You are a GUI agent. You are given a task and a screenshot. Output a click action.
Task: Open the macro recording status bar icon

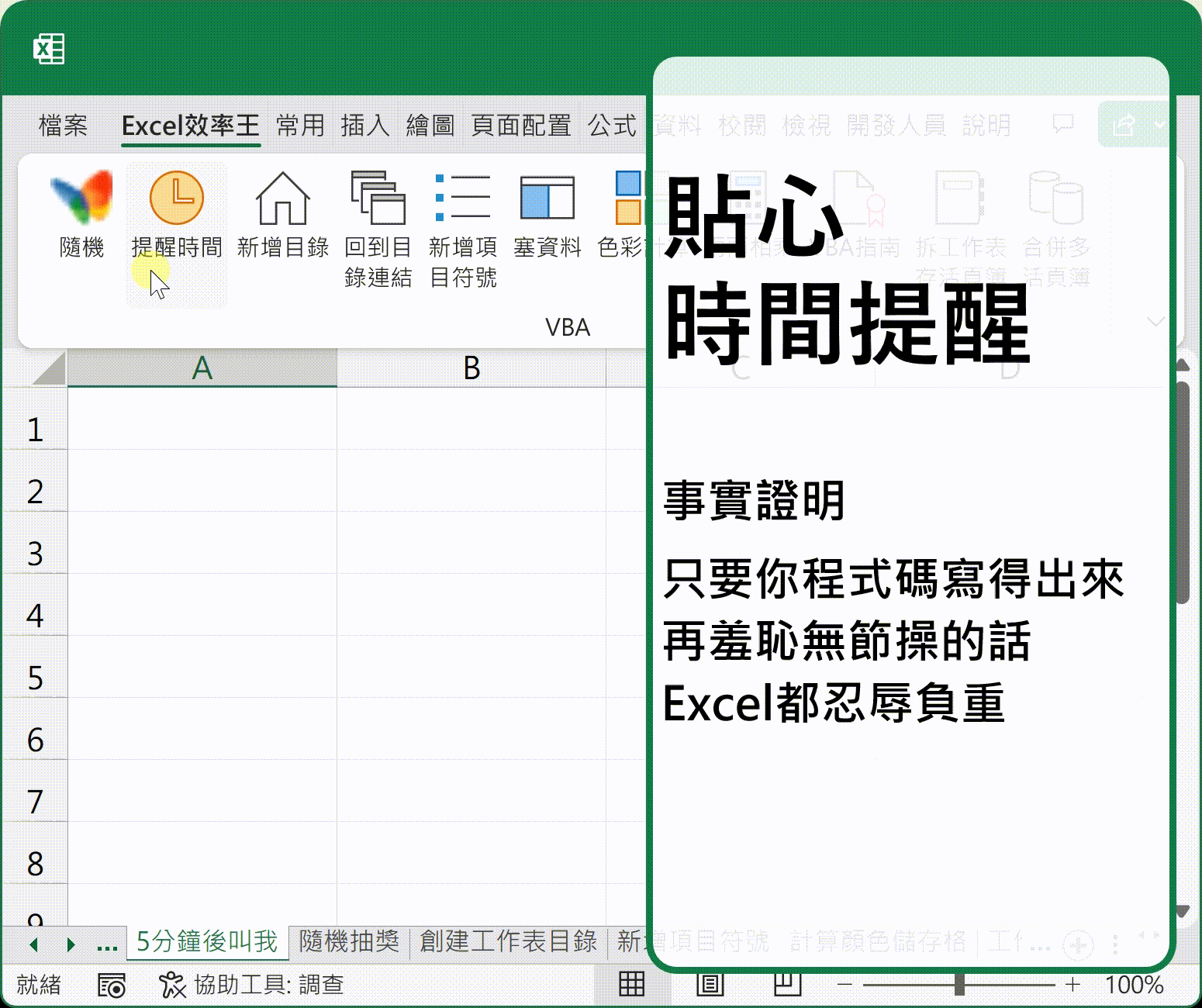pyautogui.click(x=112, y=986)
